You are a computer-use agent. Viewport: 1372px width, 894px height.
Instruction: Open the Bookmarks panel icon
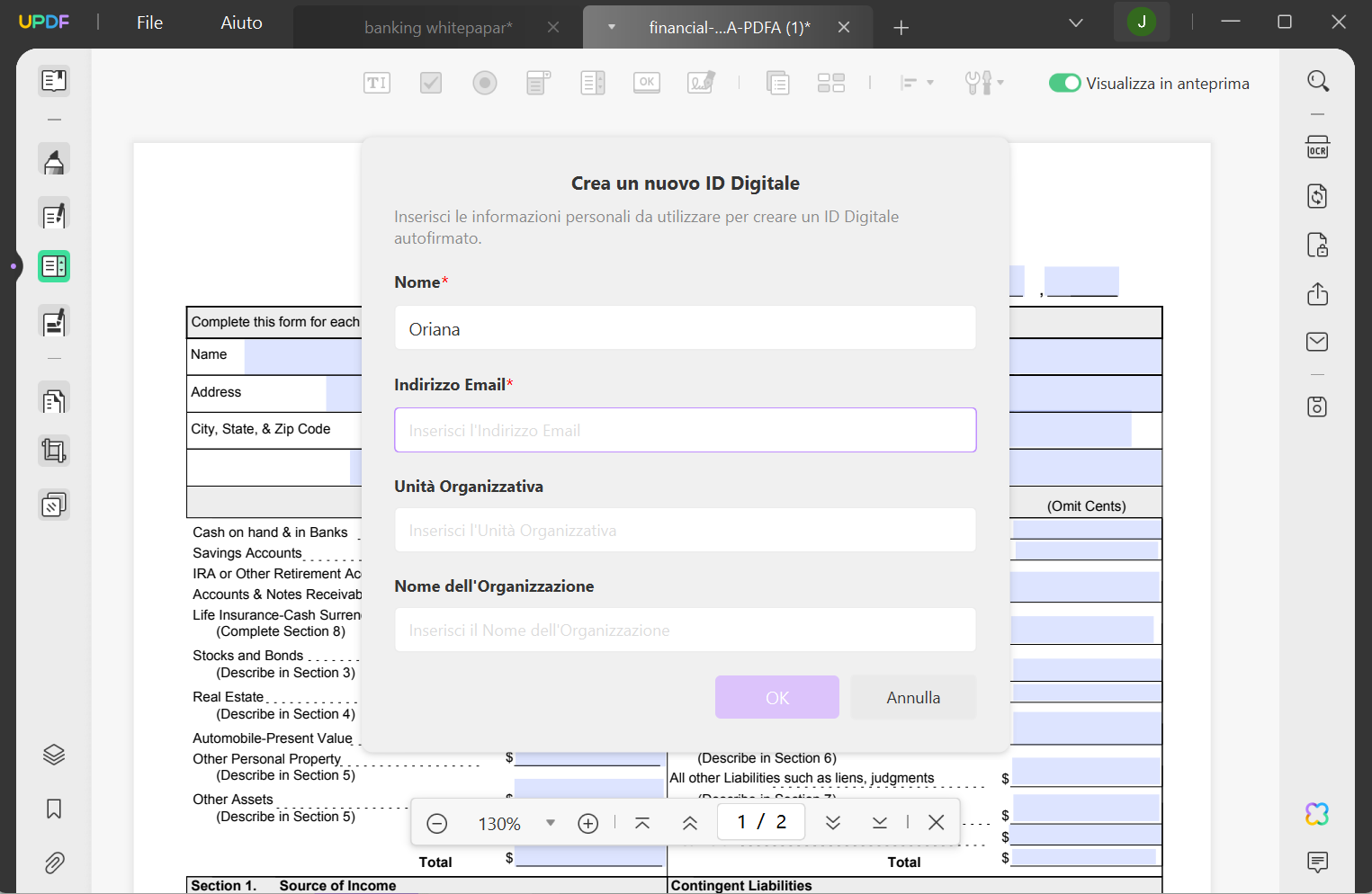click(54, 809)
